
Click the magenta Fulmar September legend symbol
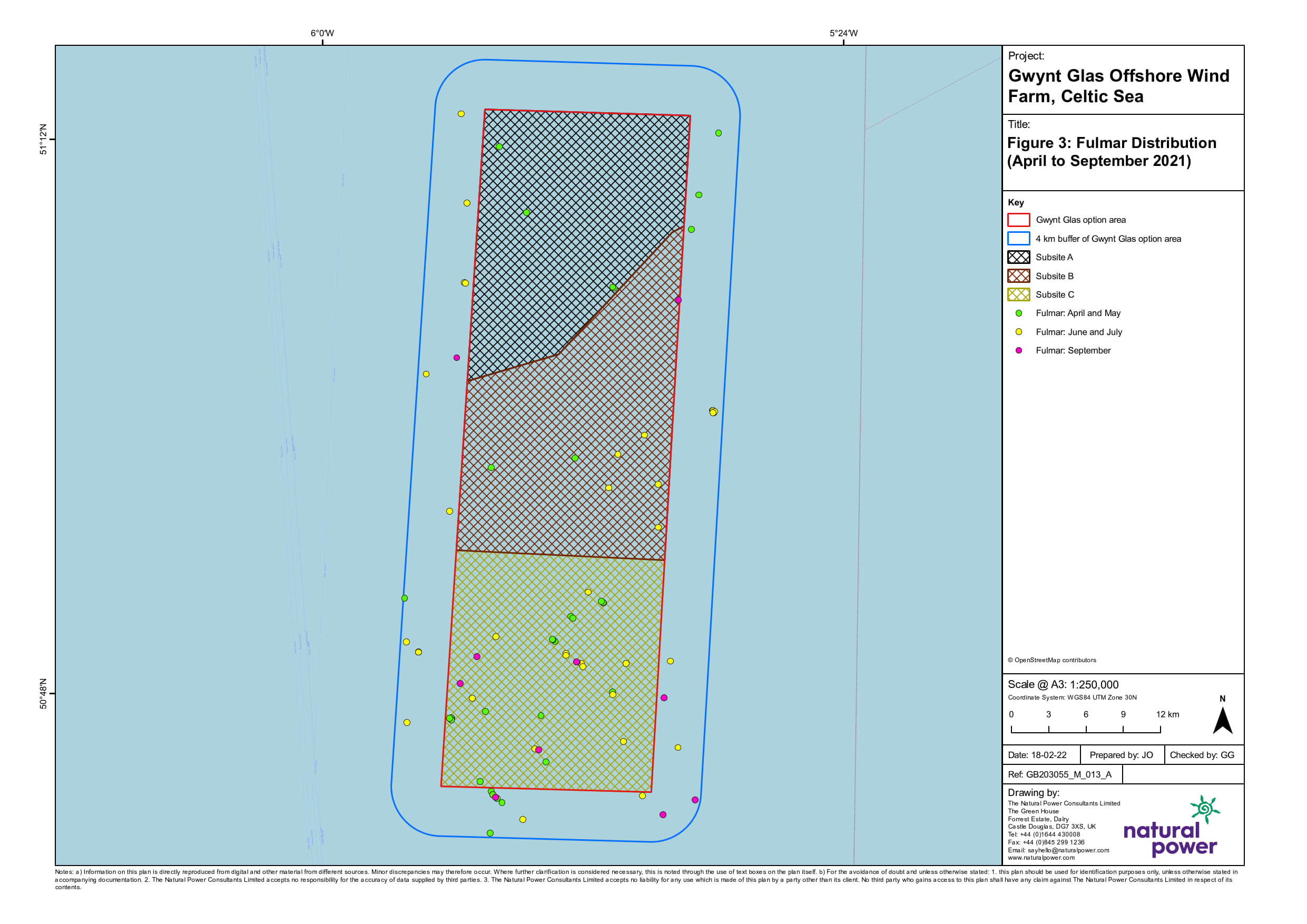pyautogui.click(x=1018, y=351)
